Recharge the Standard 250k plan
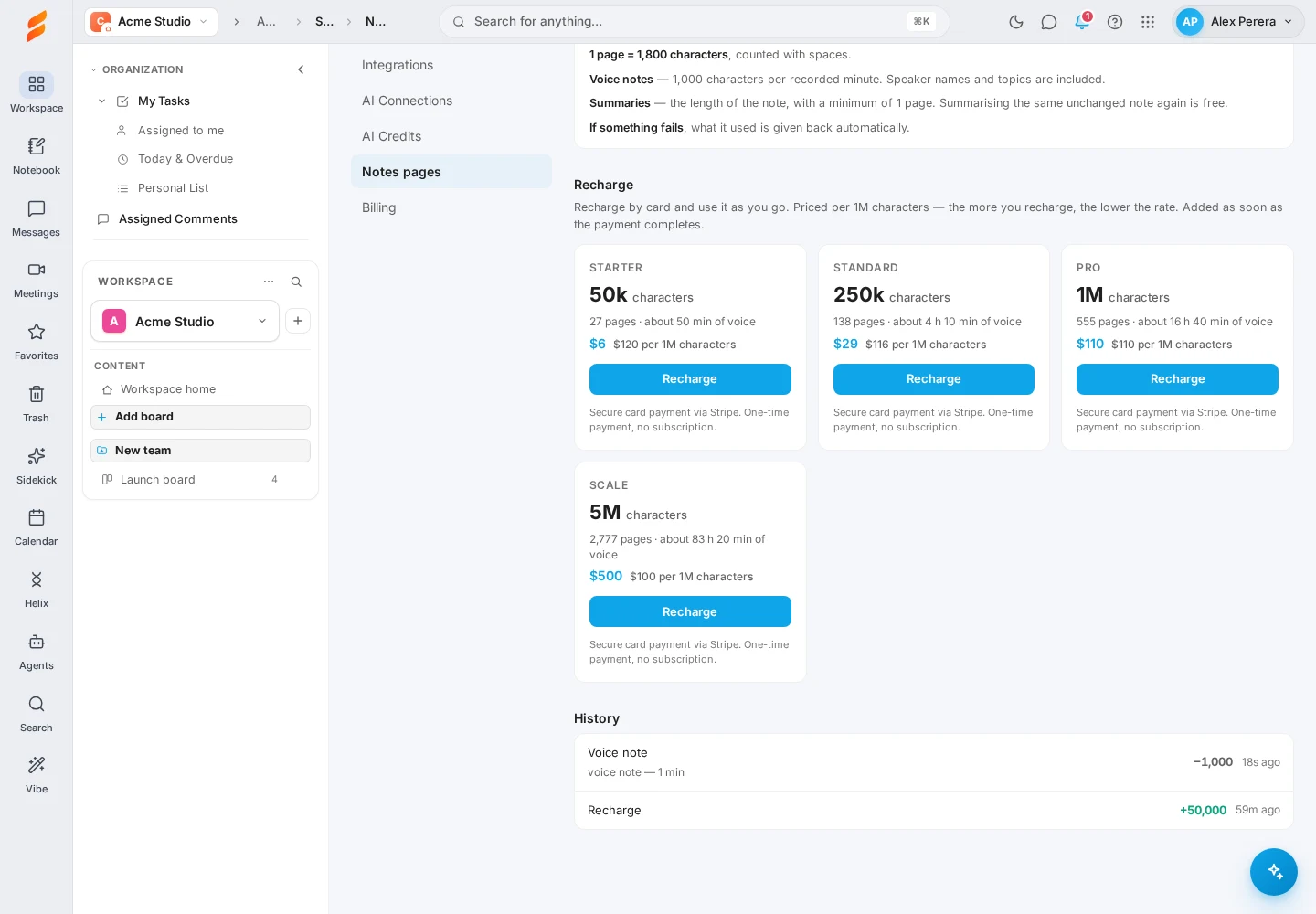The height and width of the screenshot is (914, 1316). 934,379
